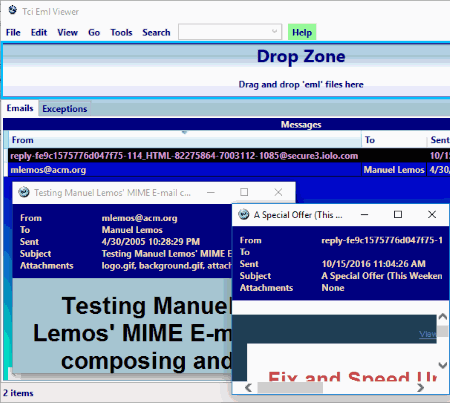Open the Search menu

[x=156, y=33]
